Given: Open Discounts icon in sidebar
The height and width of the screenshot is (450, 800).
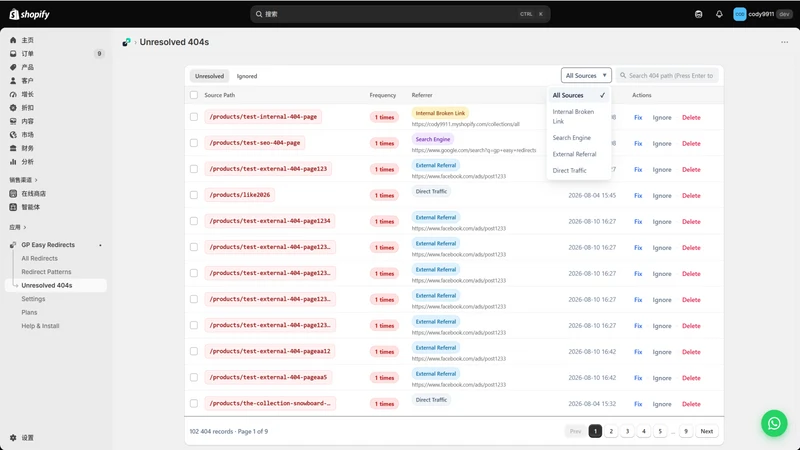Looking at the screenshot, I should tap(13, 108).
